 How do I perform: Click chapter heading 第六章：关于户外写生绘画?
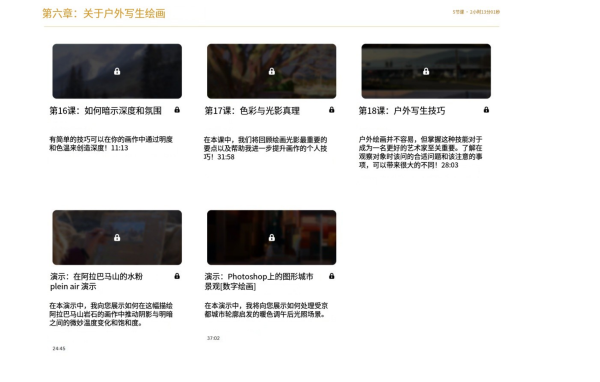104,13
